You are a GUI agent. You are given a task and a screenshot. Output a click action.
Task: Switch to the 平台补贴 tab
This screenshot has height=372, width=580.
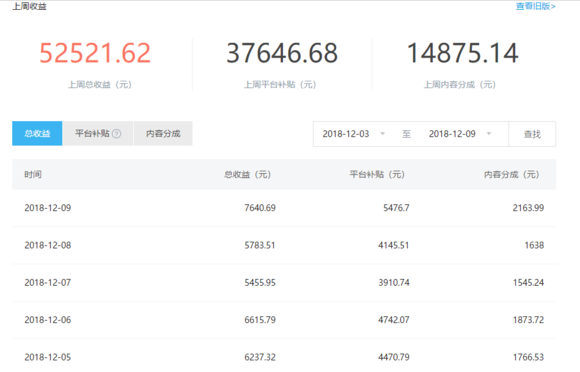(x=98, y=133)
